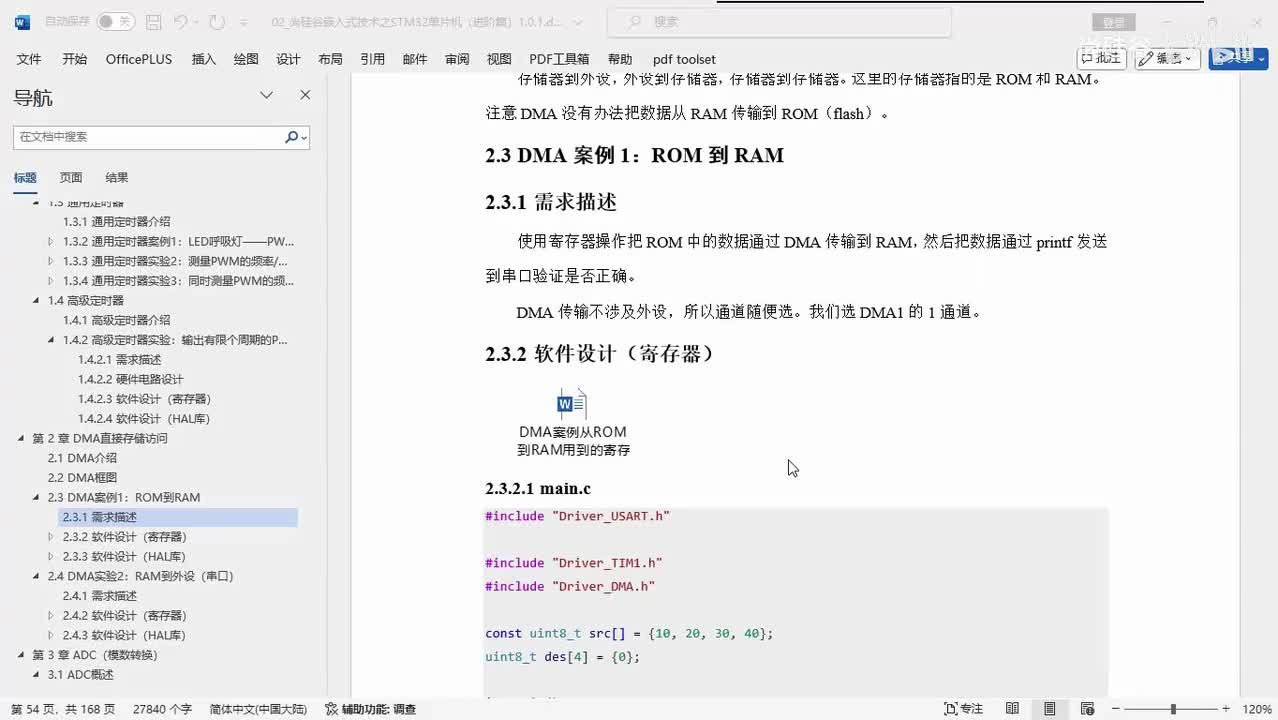Click the 27840 个字 word count
1278x720 pixels.
[162, 709]
